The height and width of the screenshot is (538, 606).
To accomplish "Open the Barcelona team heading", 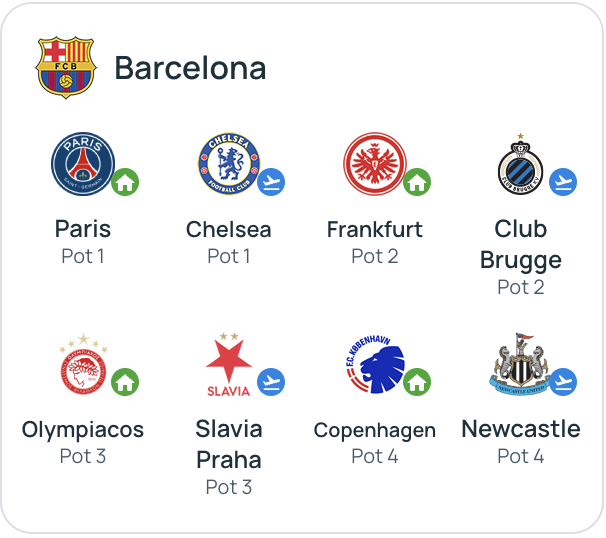I will 190,68.
